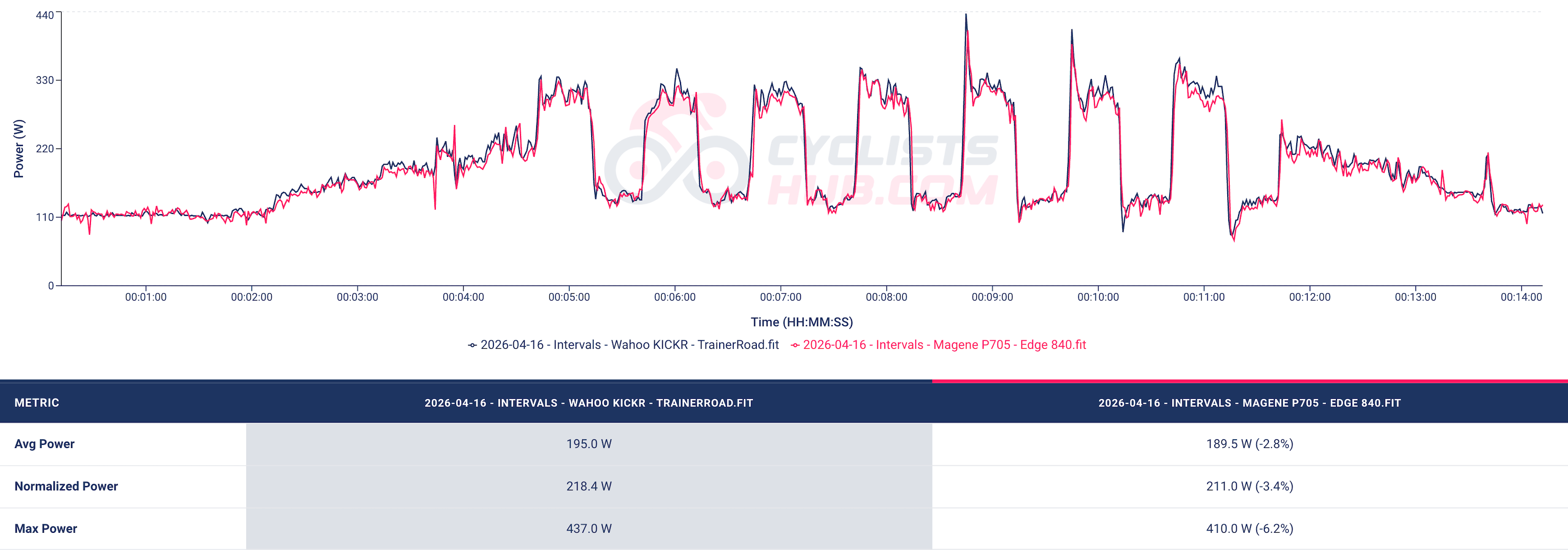
Task: Click the Power (W) y-axis title
Action: [x=19, y=148]
